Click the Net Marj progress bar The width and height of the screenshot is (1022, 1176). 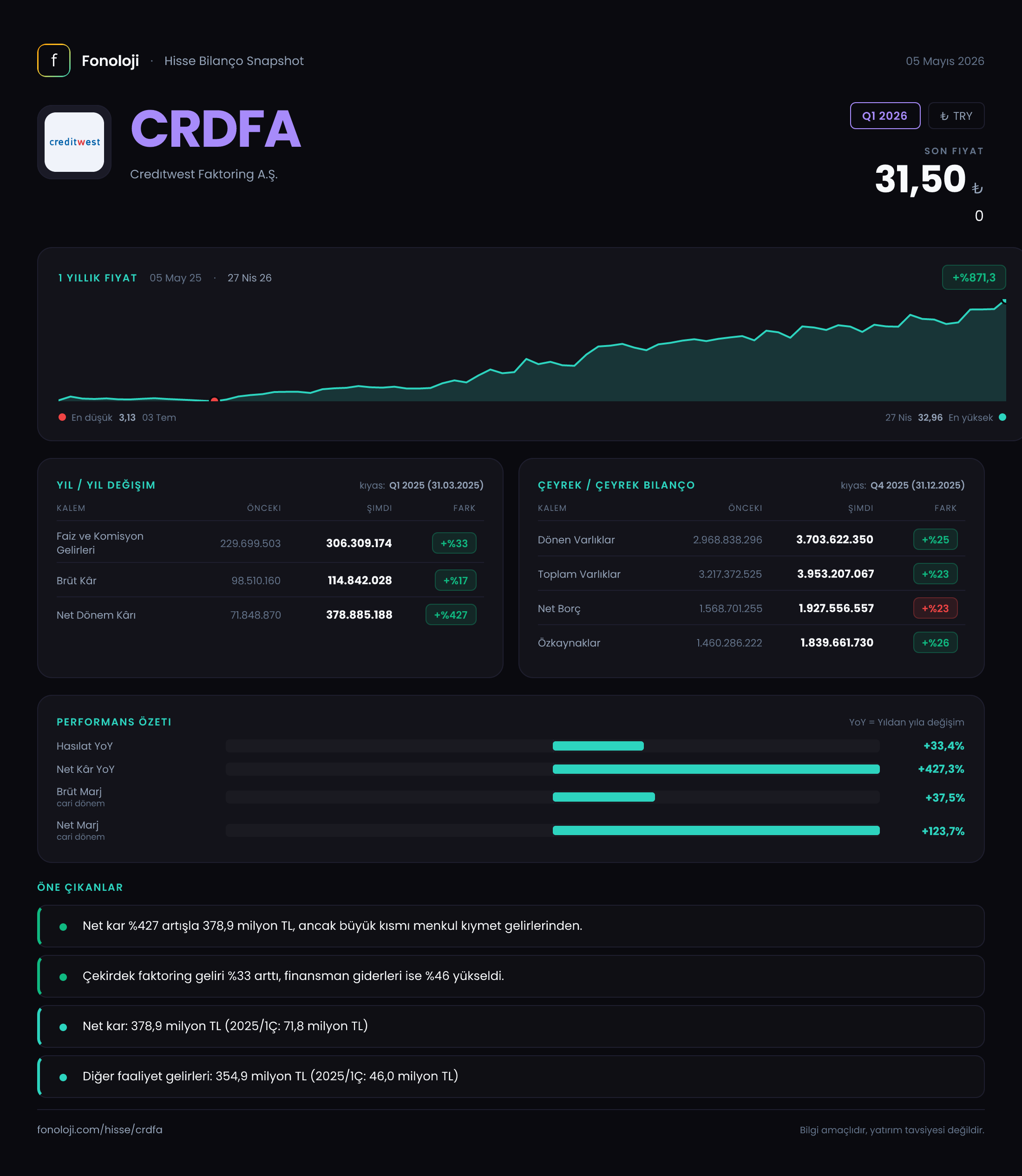(552, 830)
